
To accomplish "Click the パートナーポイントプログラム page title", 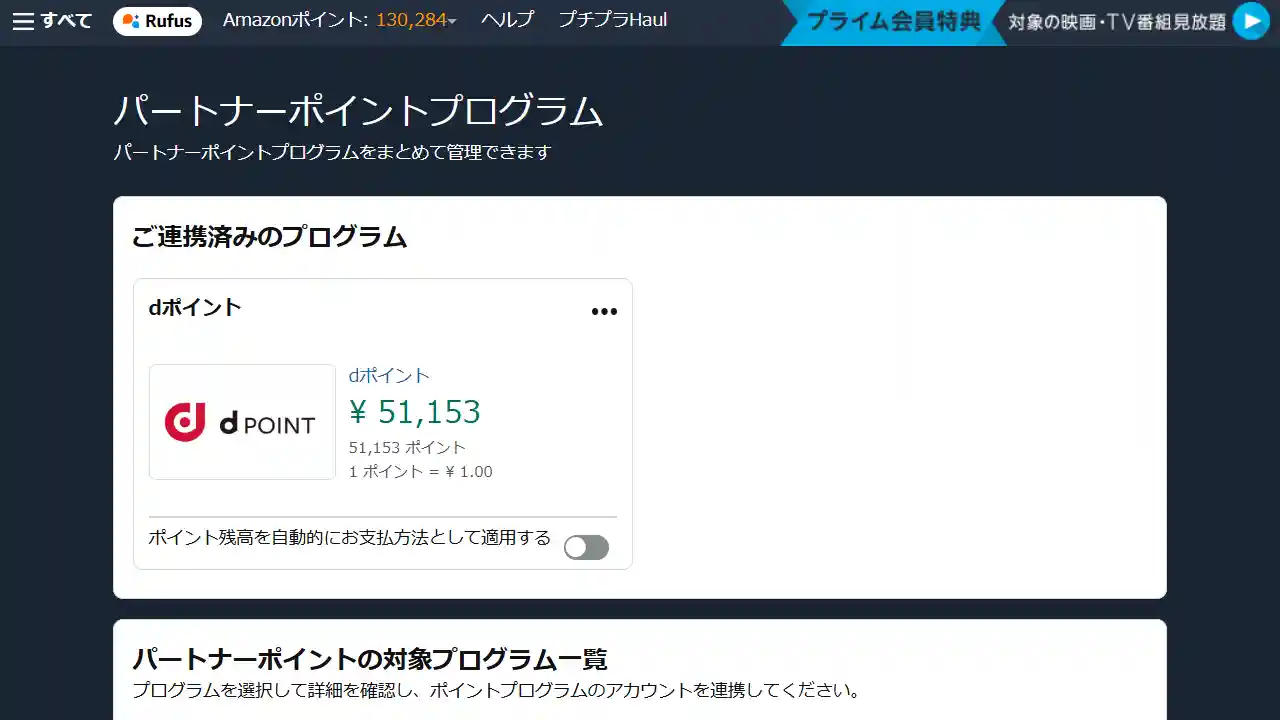I will (358, 111).
